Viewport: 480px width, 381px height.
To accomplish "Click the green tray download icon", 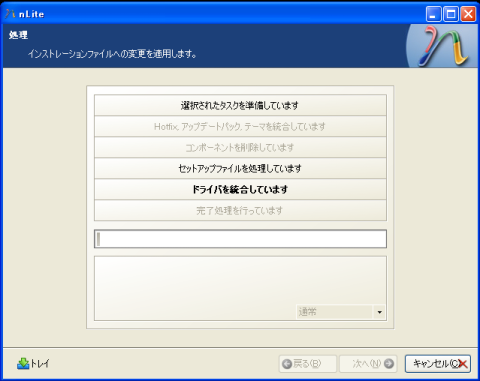I will [x=23, y=363].
